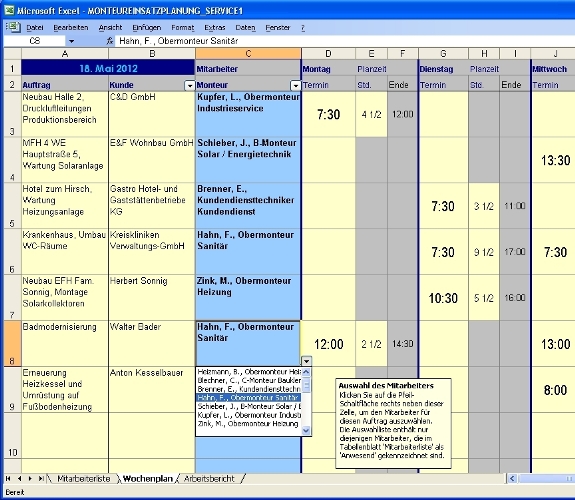Switch to the Arbeitsbericht sheet tab
The image size is (575, 500).
tap(209, 479)
